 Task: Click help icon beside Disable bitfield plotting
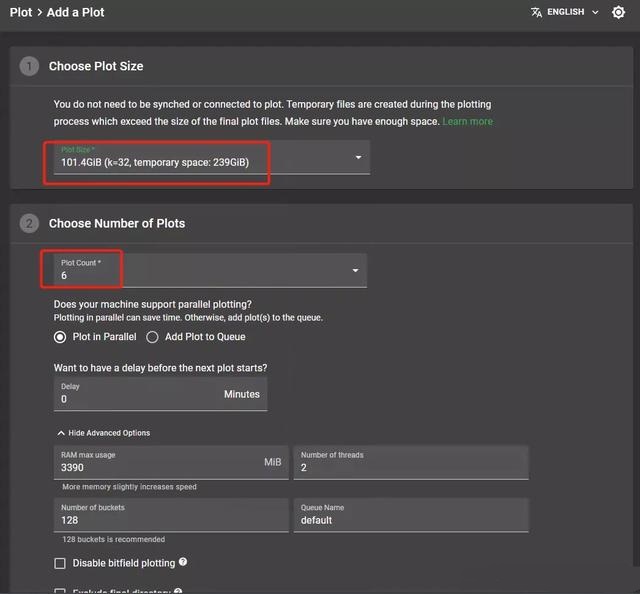[x=183, y=562]
